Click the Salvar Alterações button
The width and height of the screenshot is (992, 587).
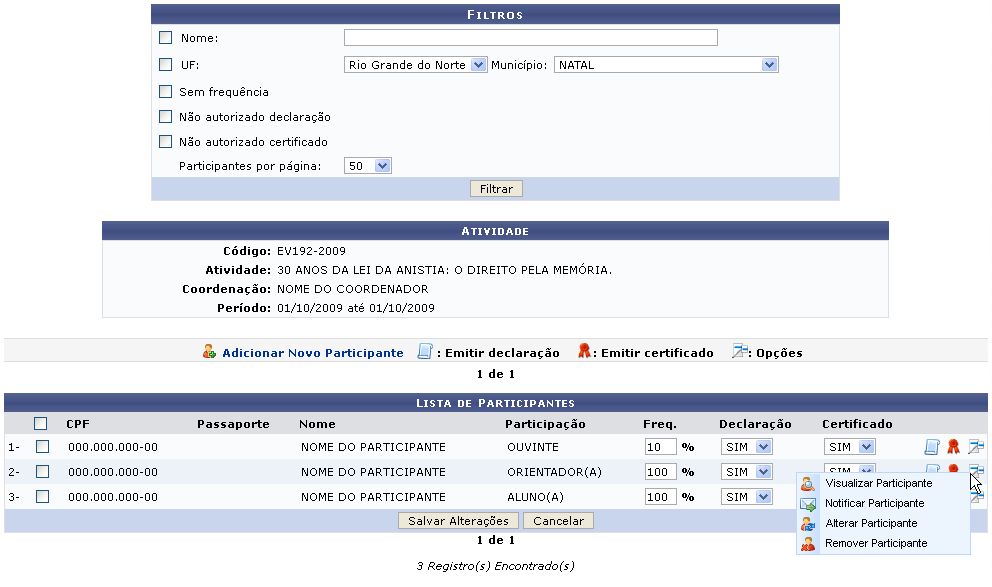[x=459, y=521]
